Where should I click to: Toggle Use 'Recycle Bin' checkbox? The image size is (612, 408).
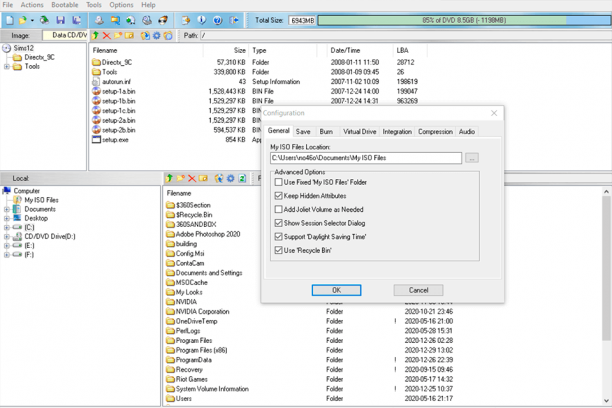[278, 250]
